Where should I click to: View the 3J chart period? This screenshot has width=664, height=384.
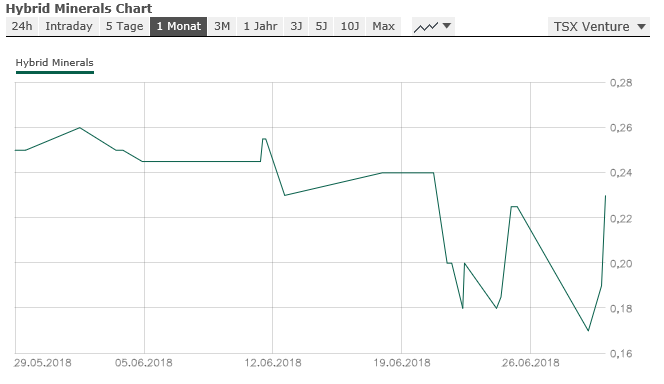point(296,26)
